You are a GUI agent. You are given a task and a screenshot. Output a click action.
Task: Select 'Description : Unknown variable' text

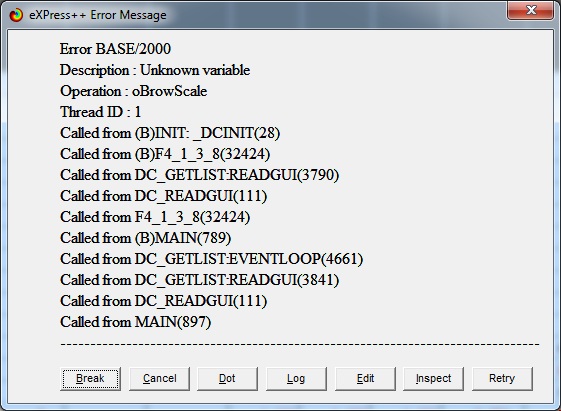[155, 70]
